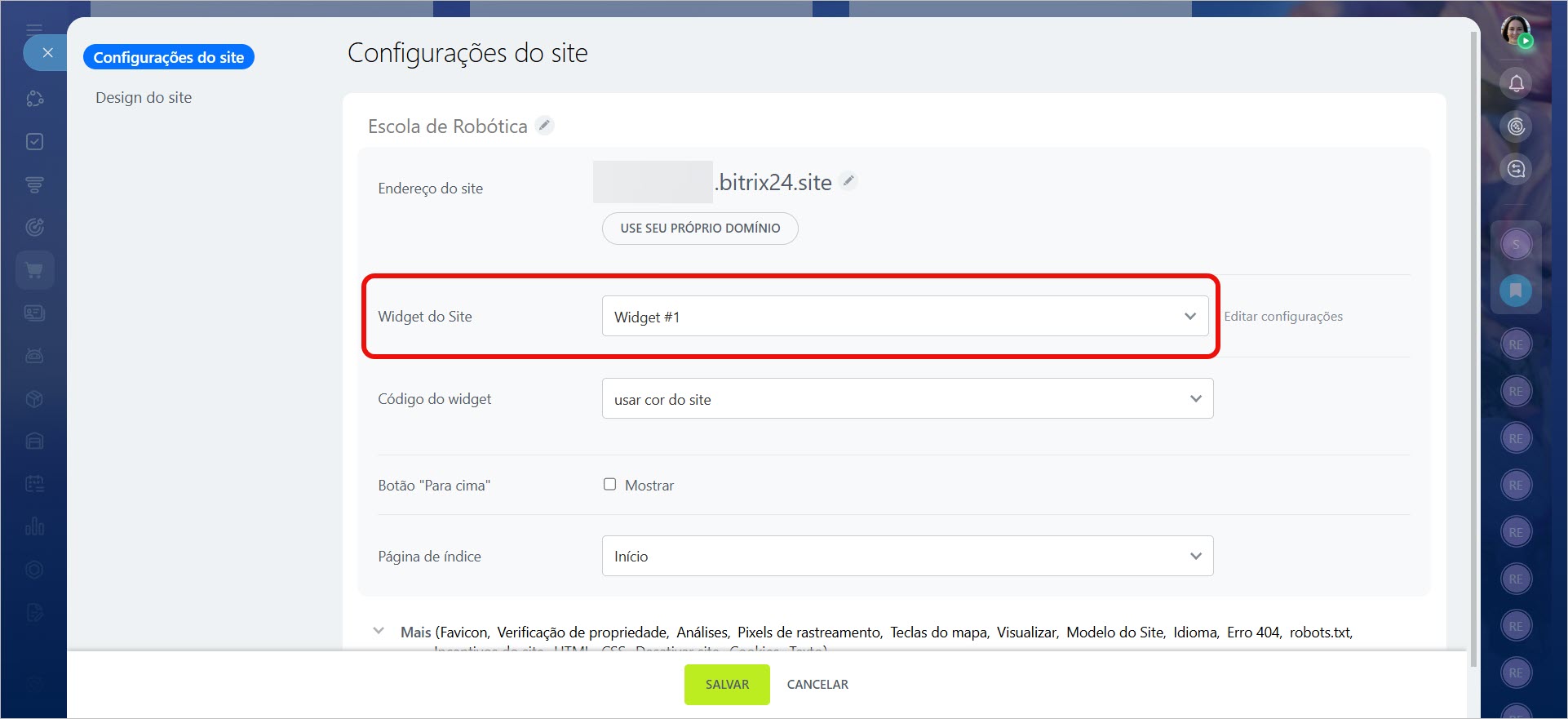Open the Página de índice dropdown
This screenshot has width=1568, height=719.
click(x=907, y=556)
